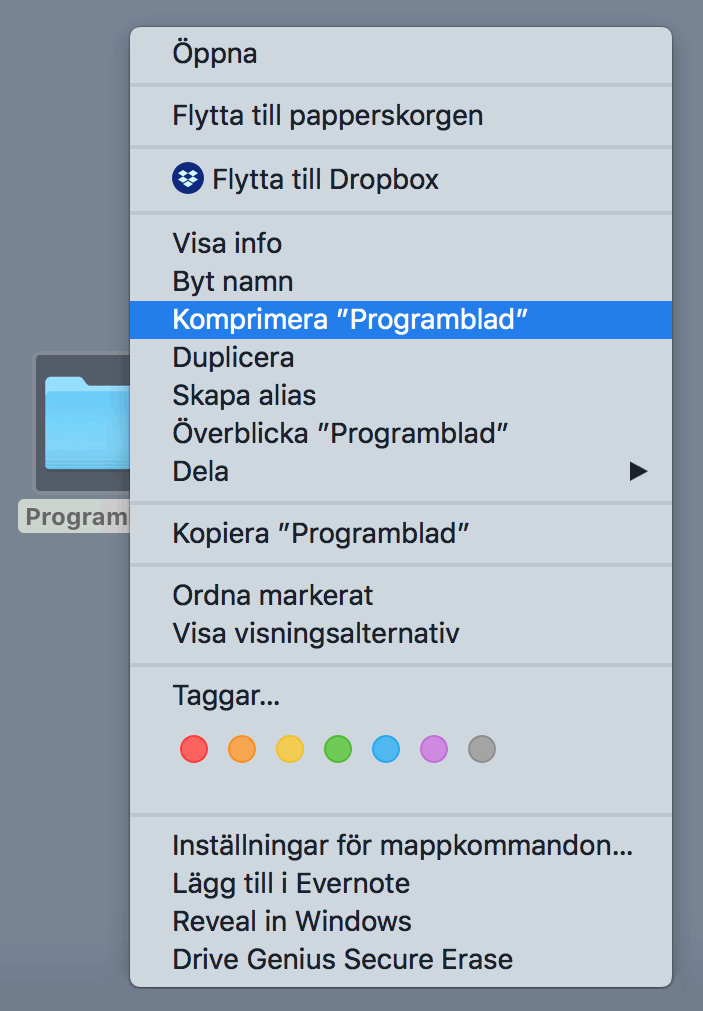This screenshot has width=703, height=1011.
Task: Click Drive Genius Secure Erase
Action: point(342,959)
